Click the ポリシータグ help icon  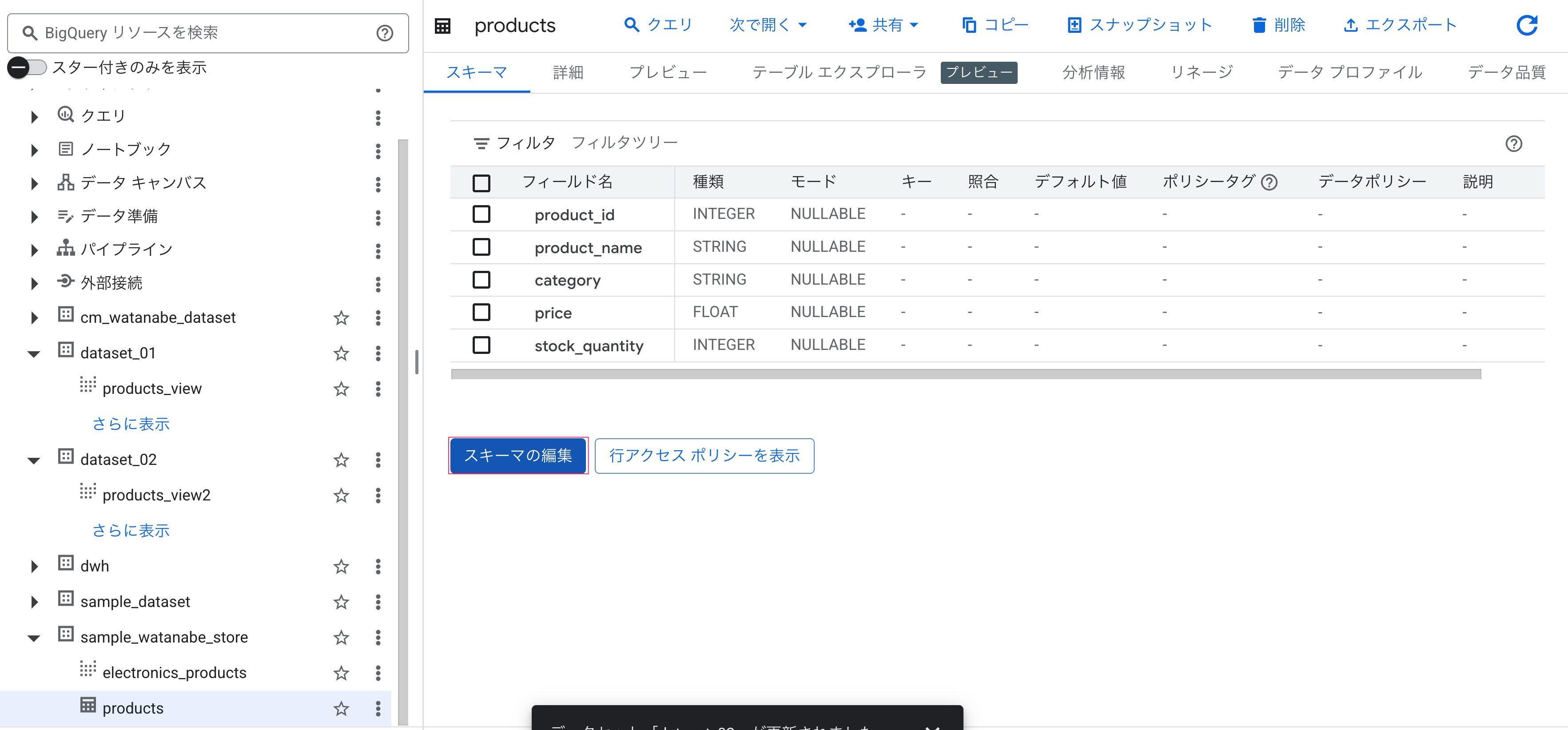1269,182
